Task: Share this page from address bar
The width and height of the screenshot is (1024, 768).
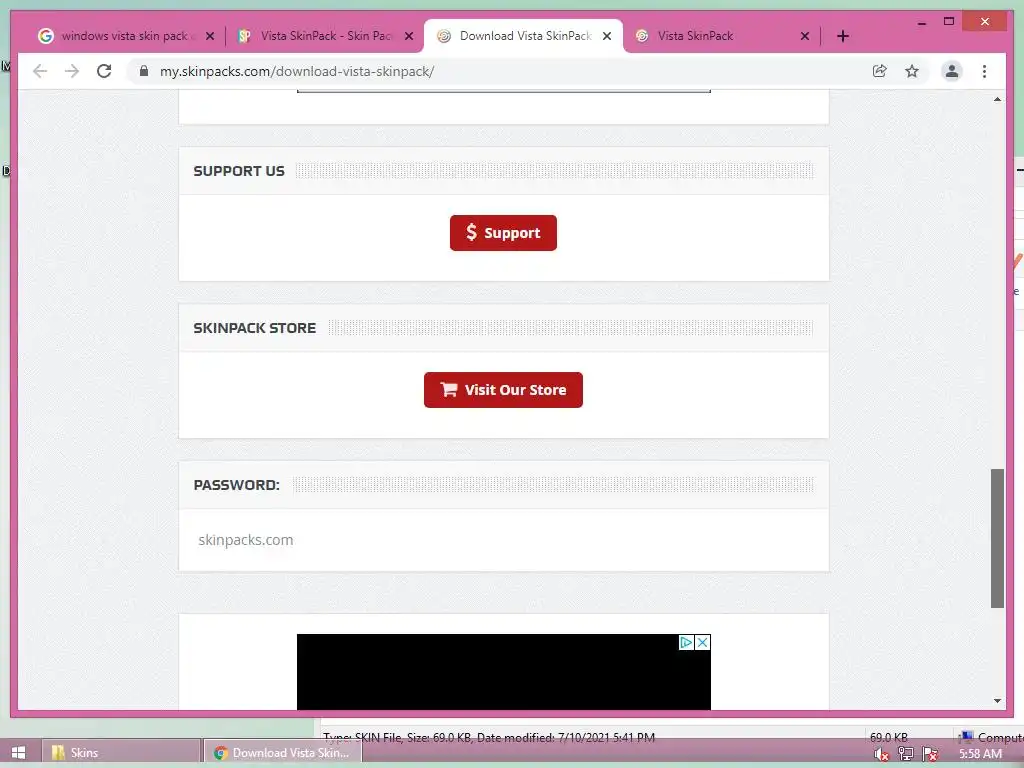Action: point(880,71)
